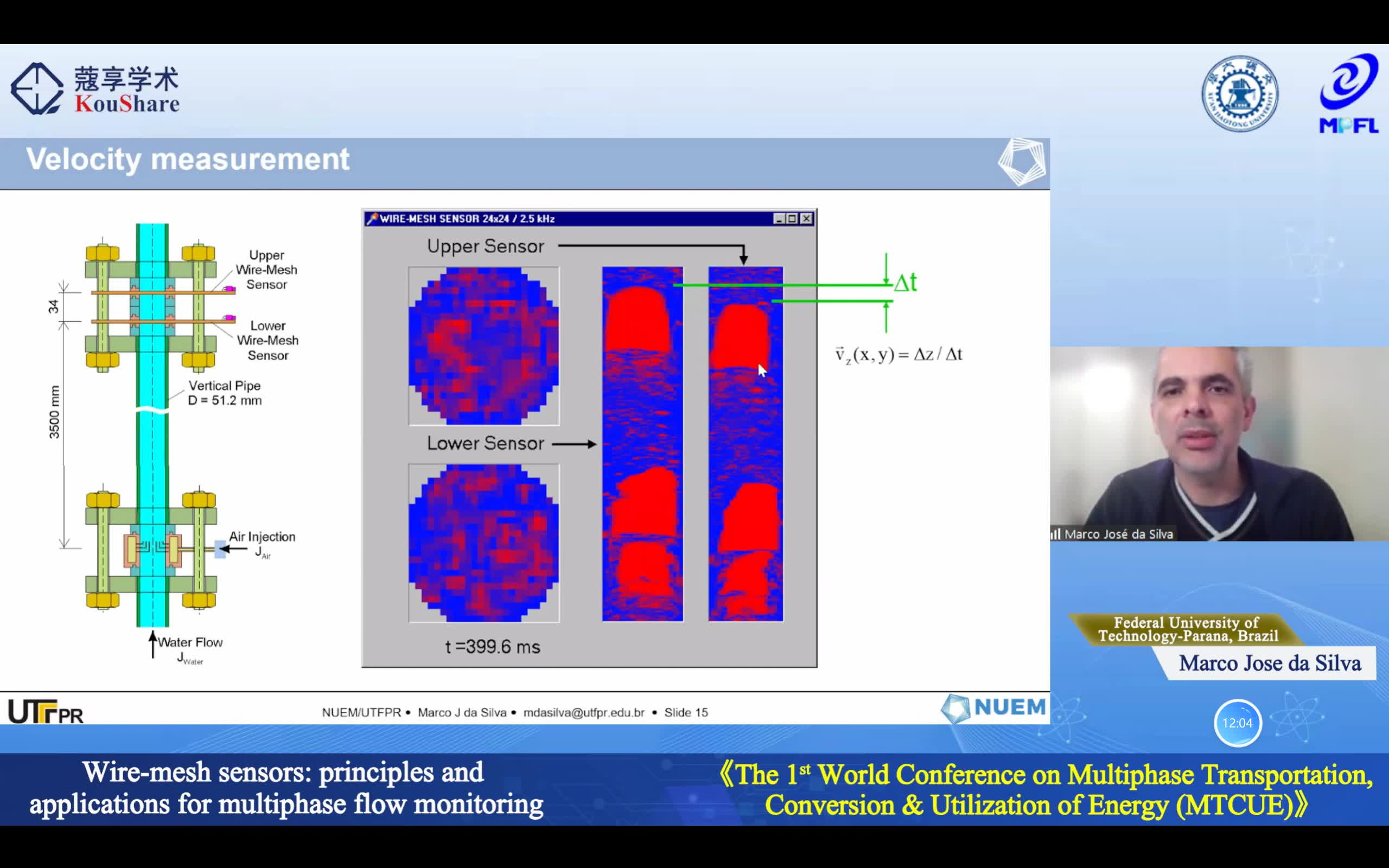Click the 12:04 timer circle
Screen dimensions: 1389x868
[1237, 723]
